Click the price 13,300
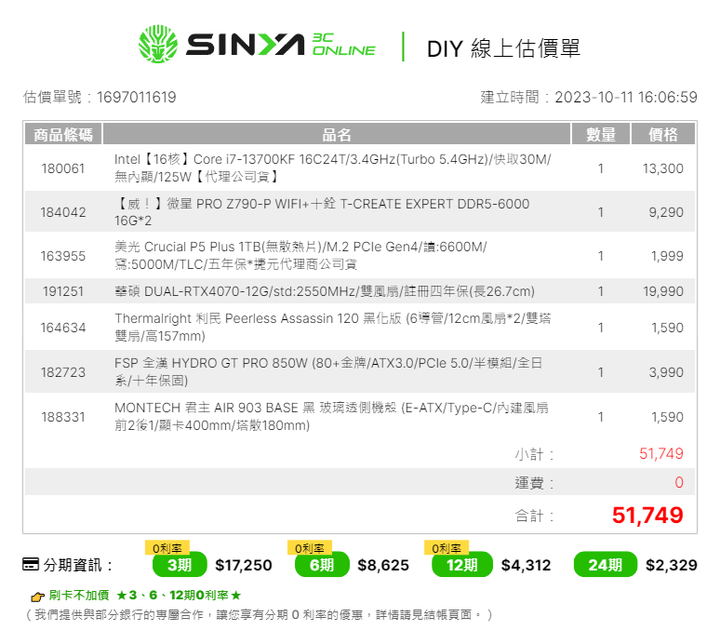The height and width of the screenshot is (644, 720). [x=663, y=169]
